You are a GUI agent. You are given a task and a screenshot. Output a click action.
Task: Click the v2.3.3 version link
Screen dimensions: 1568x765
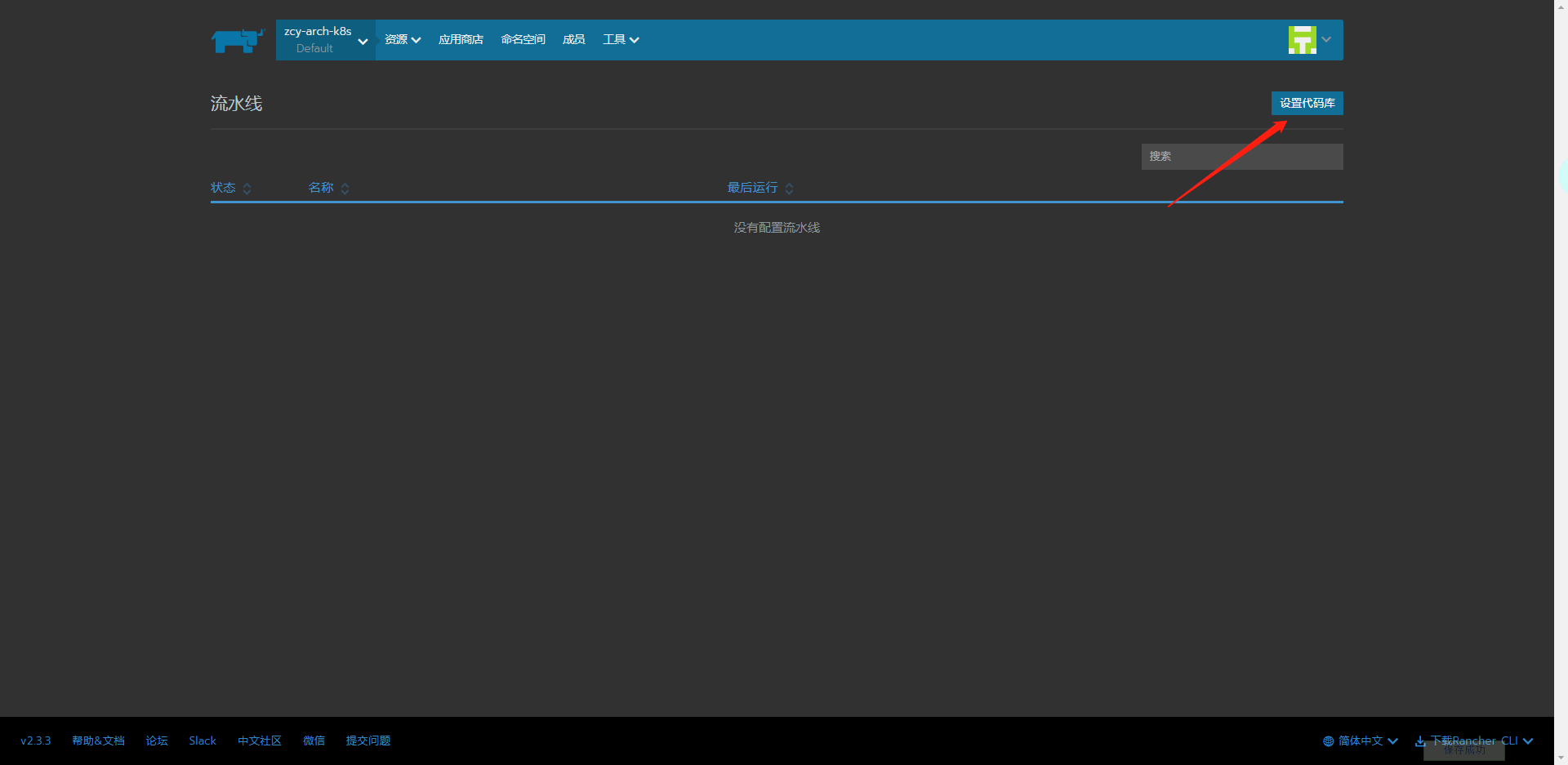(36, 741)
